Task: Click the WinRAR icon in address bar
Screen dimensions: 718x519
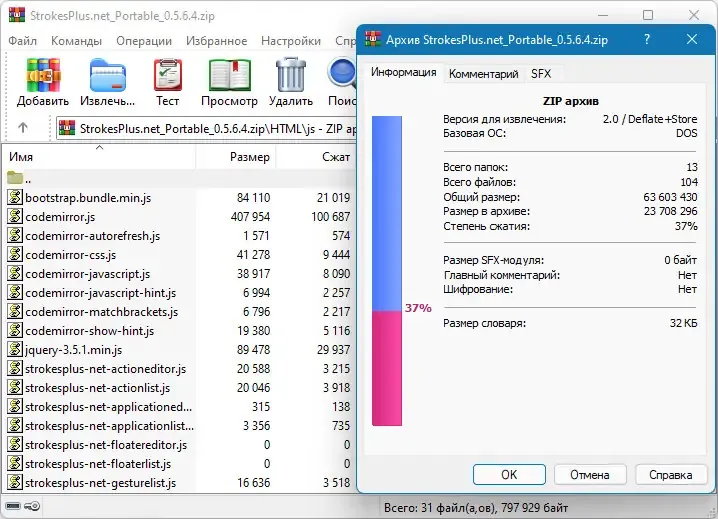Action: pyautogui.click(x=67, y=128)
